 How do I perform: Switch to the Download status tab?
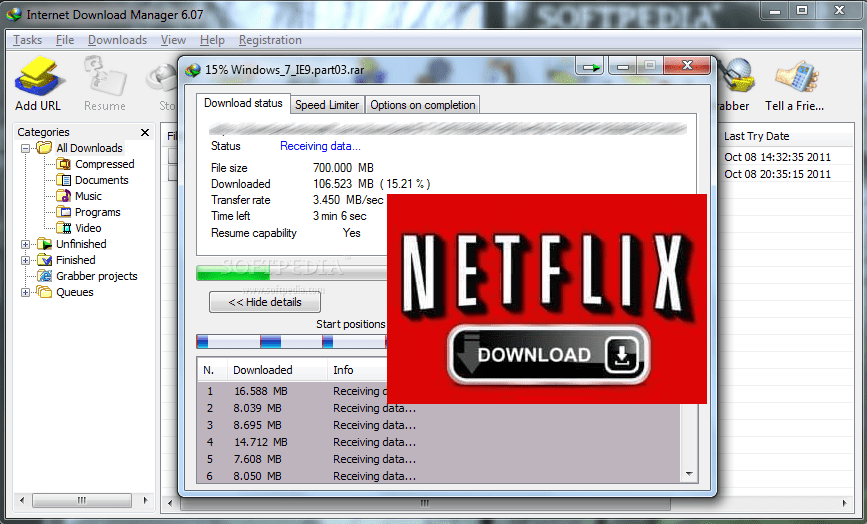pyautogui.click(x=243, y=103)
